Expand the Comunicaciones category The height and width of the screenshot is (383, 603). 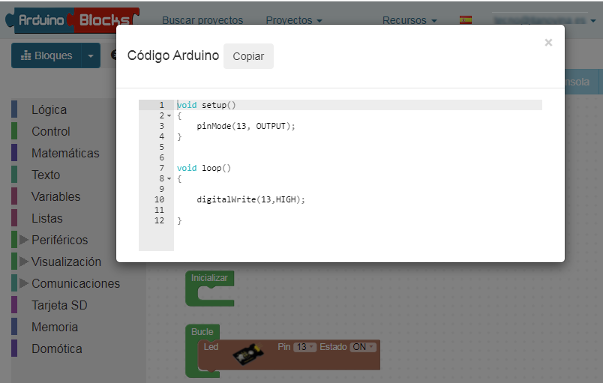click(x=24, y=284)
